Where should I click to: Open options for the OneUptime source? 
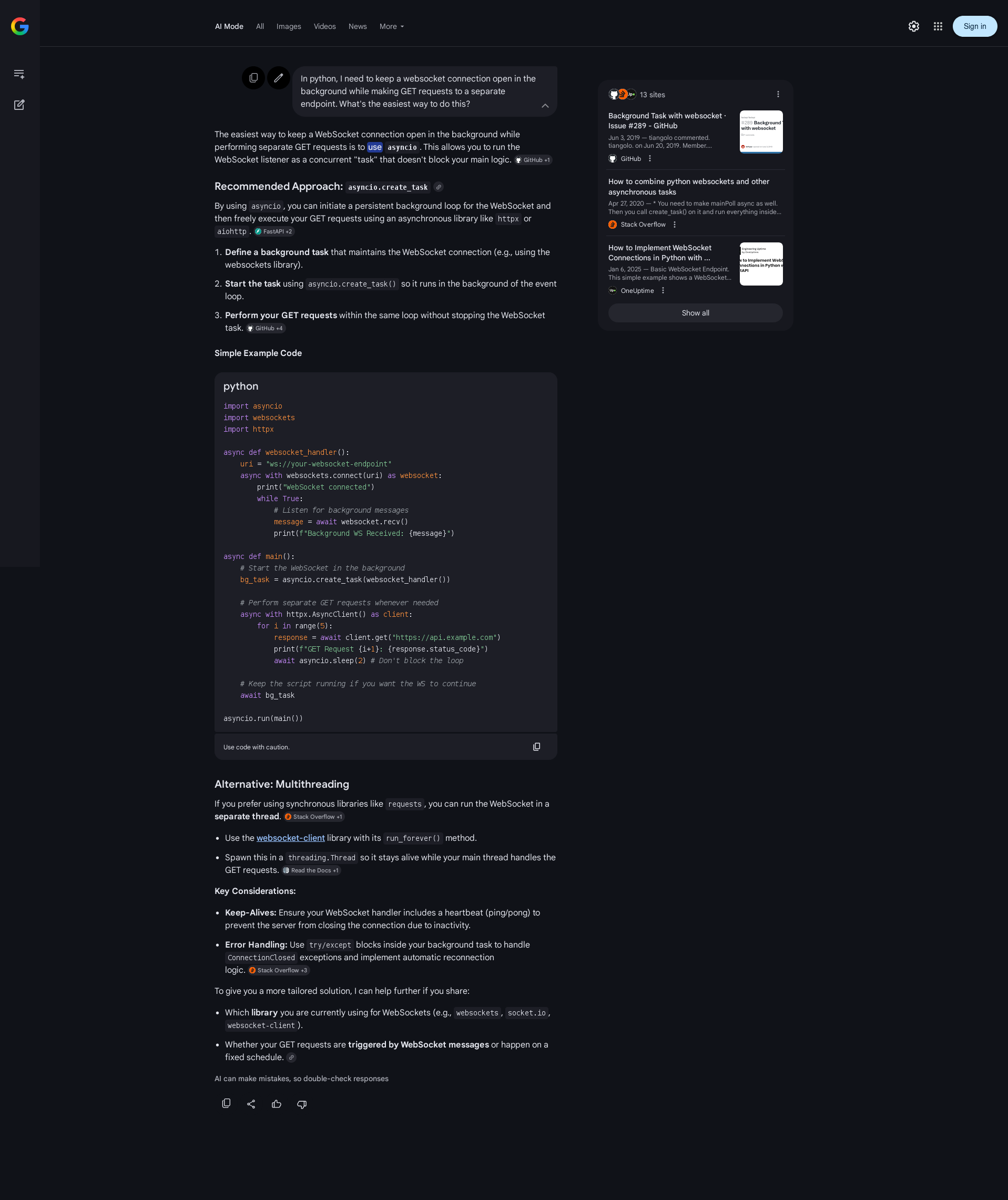pyautogui.click(x=663, y=290)
